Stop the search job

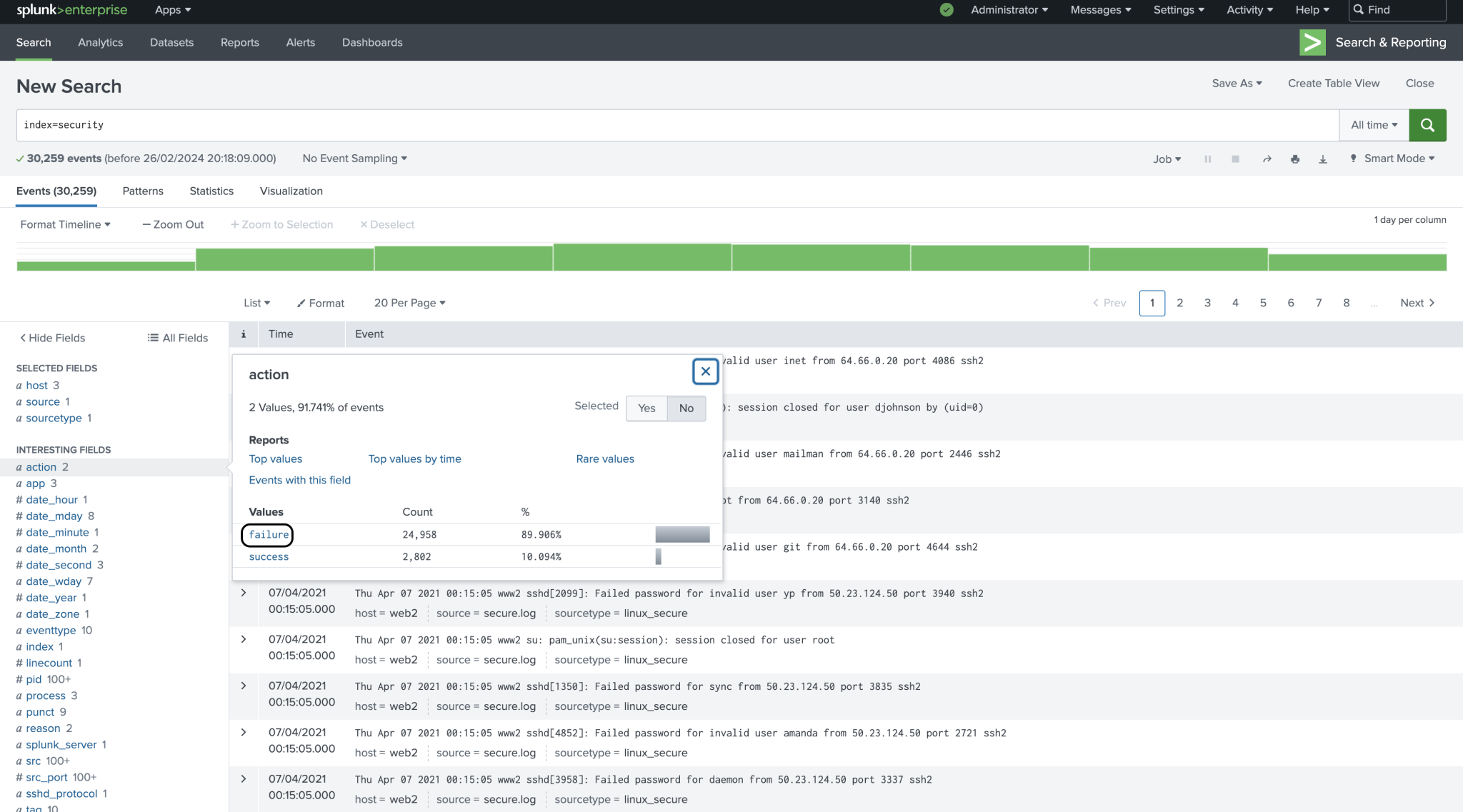1236,159
